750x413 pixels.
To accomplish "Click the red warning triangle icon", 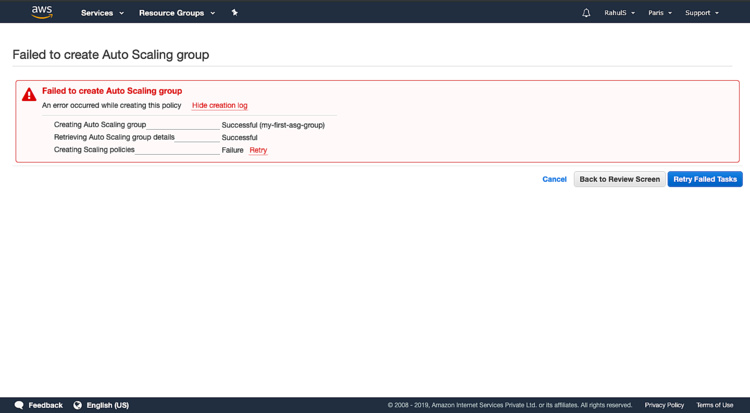I will tap(29, 95).
